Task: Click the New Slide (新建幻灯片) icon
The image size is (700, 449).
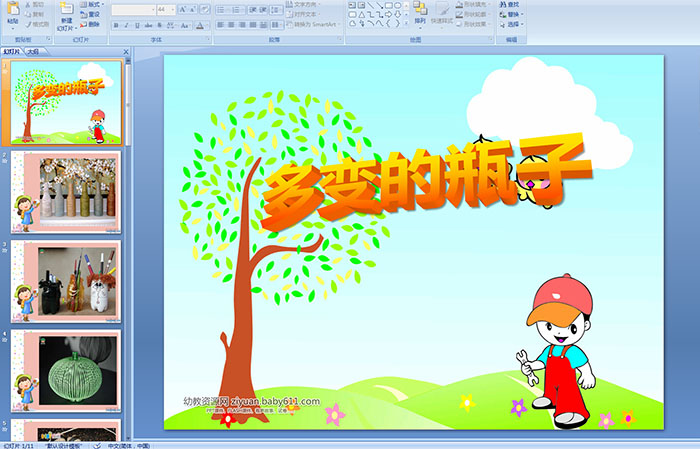Action: coord(67,8)
